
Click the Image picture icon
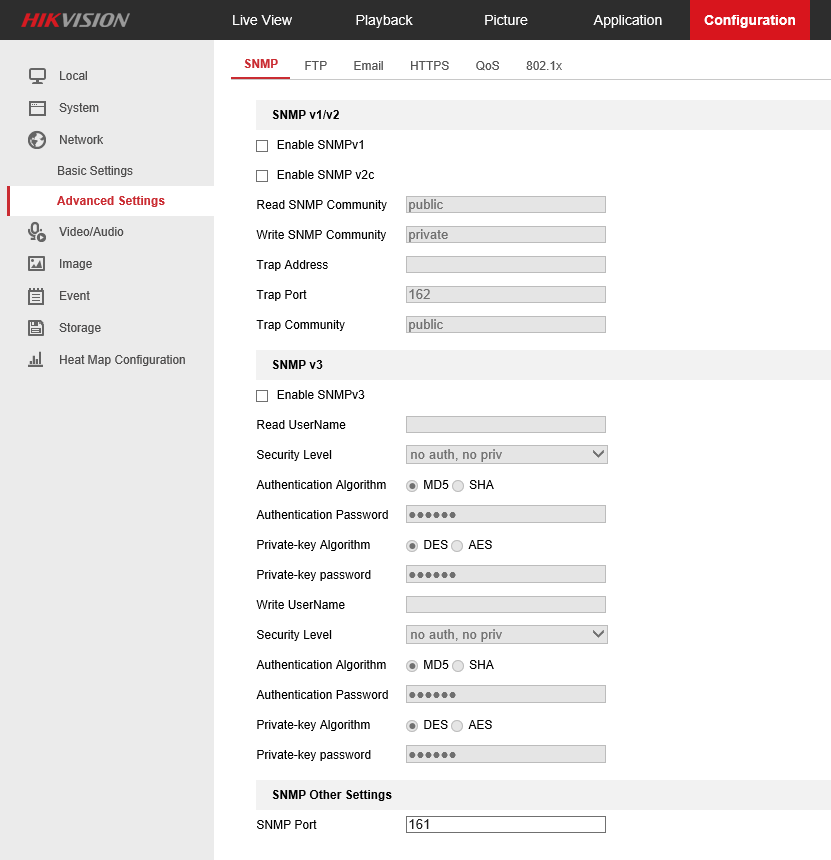pos(37,264)
